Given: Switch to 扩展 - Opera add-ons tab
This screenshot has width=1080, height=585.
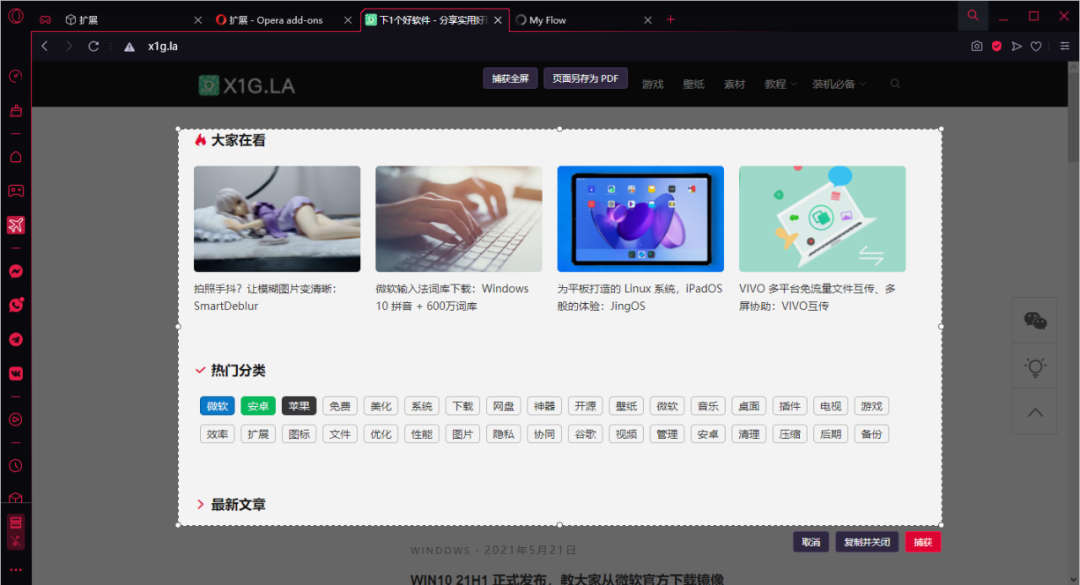Looking at the screenshot, I should coord(282,20).
